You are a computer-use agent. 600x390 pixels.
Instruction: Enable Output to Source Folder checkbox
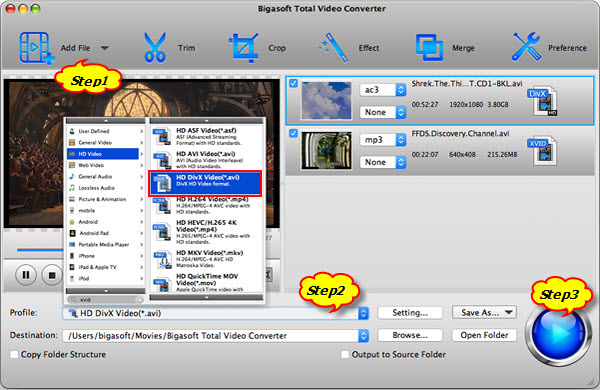(x=345, y=354)
